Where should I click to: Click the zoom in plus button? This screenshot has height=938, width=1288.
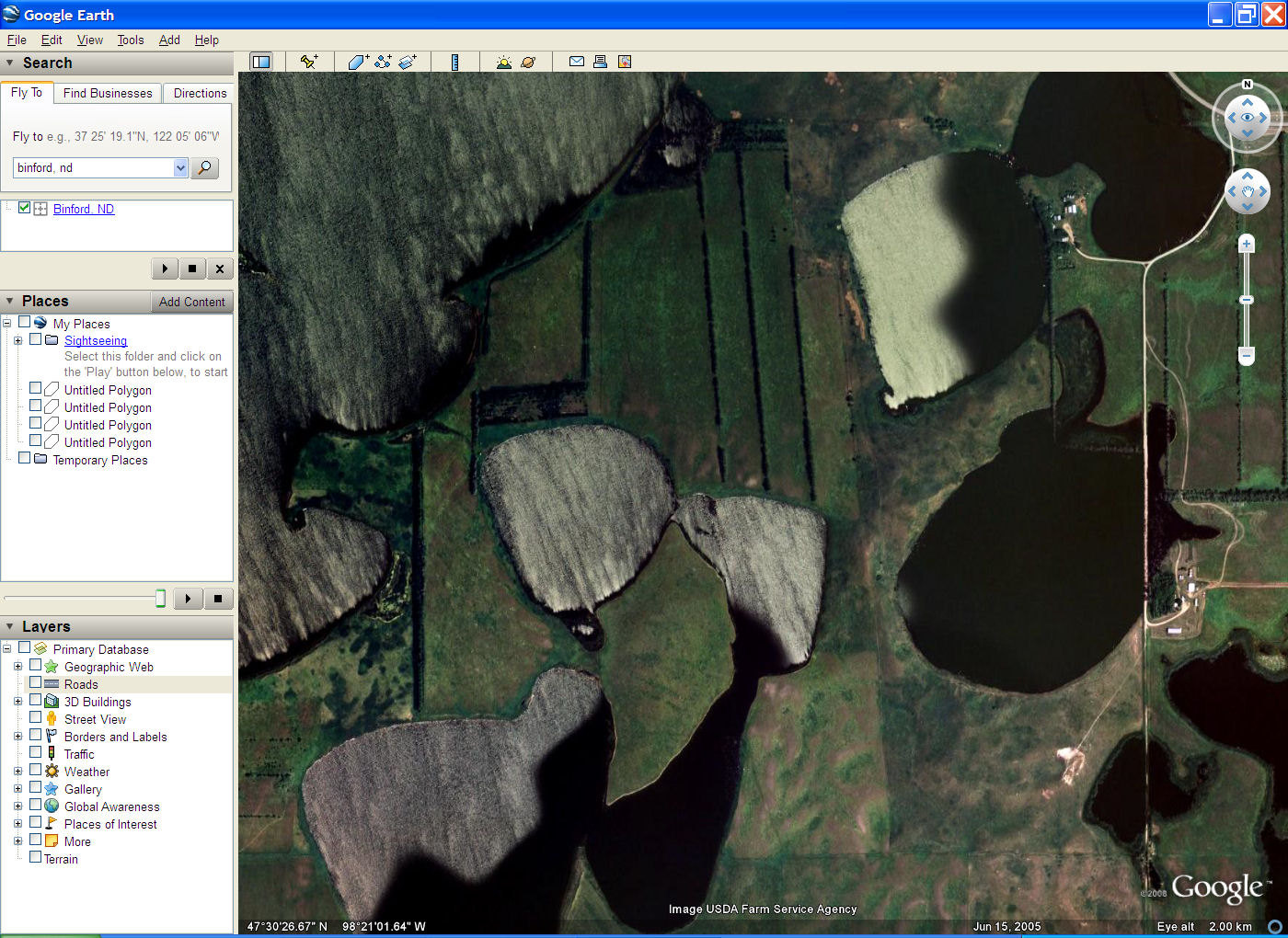click(x=1247, y=244)
